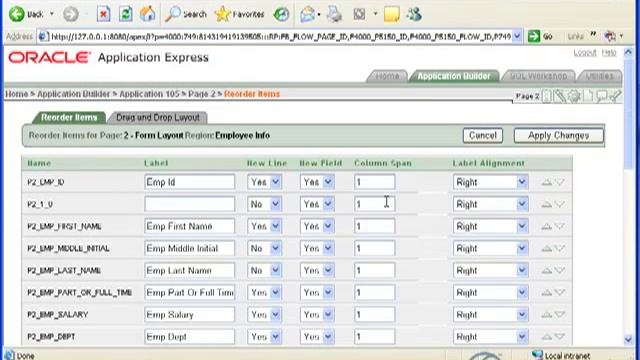Open Home breadcrumb link
640x360 pixels.
tap(16, 94)
